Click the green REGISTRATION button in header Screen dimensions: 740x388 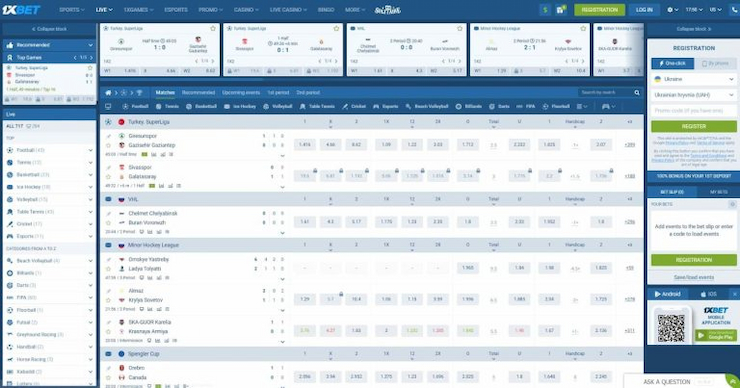[x=599, y=9]
